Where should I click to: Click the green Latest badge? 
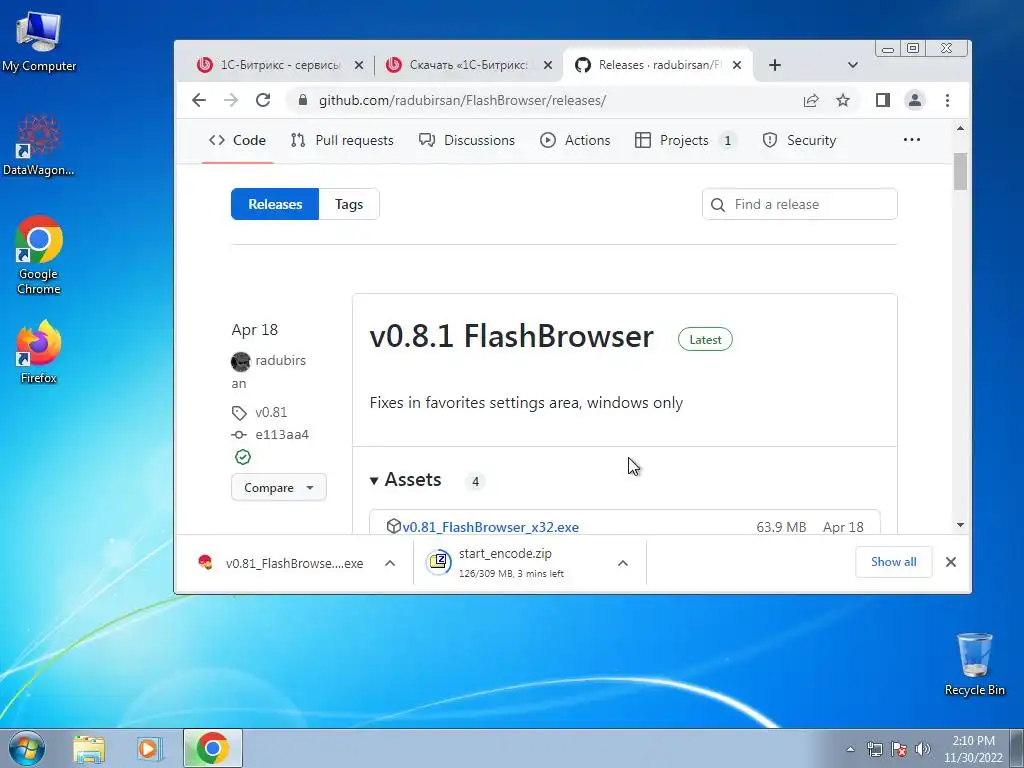click(705, 340)
